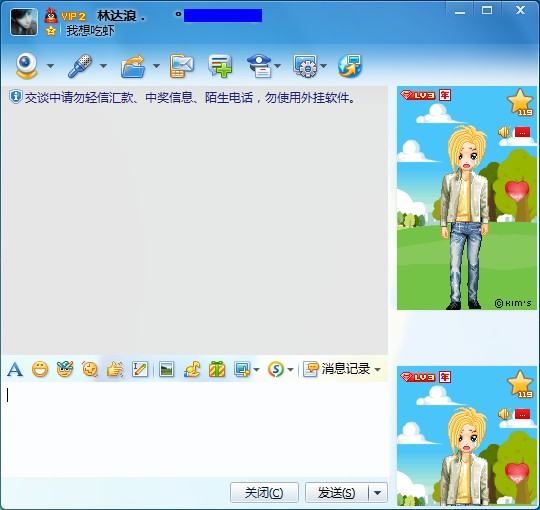The width and height of the screenshot is (540, 510).
Task: Click upper QQ Show red message bubble
Action: tap(522, 132)
